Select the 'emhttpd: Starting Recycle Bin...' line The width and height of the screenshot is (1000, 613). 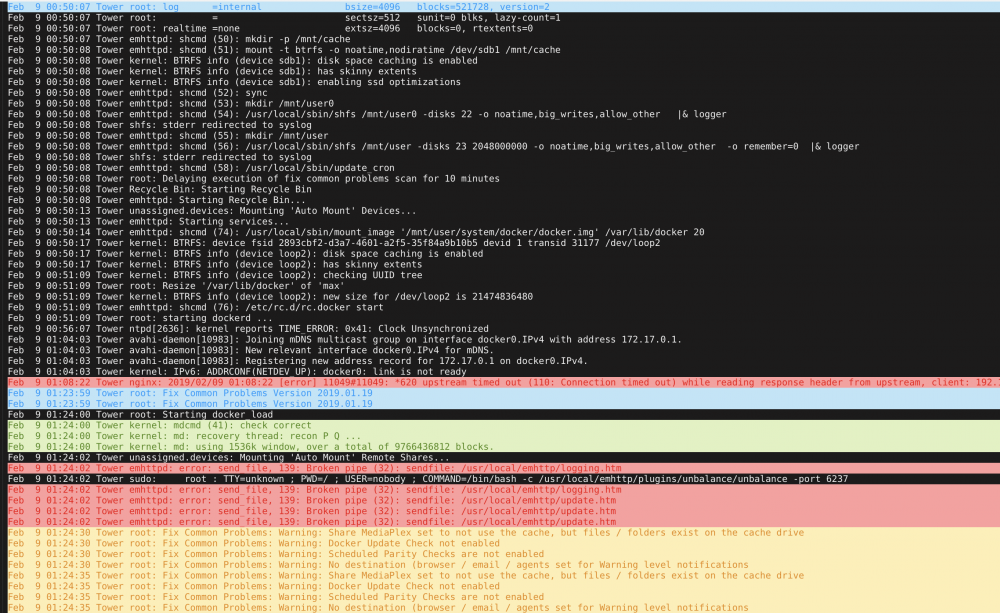click(x=157, y=200)
